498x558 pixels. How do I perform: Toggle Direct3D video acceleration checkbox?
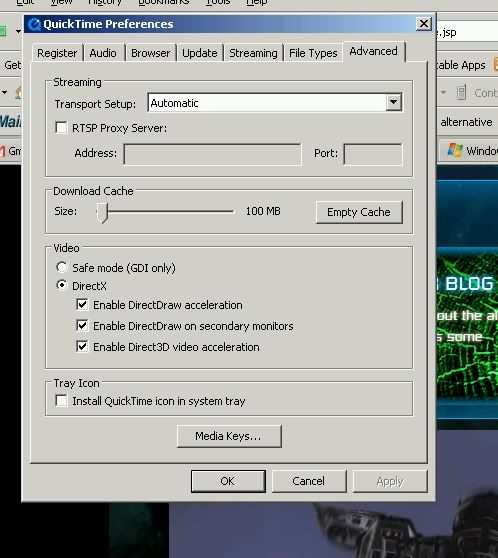[x=82, y=347]
